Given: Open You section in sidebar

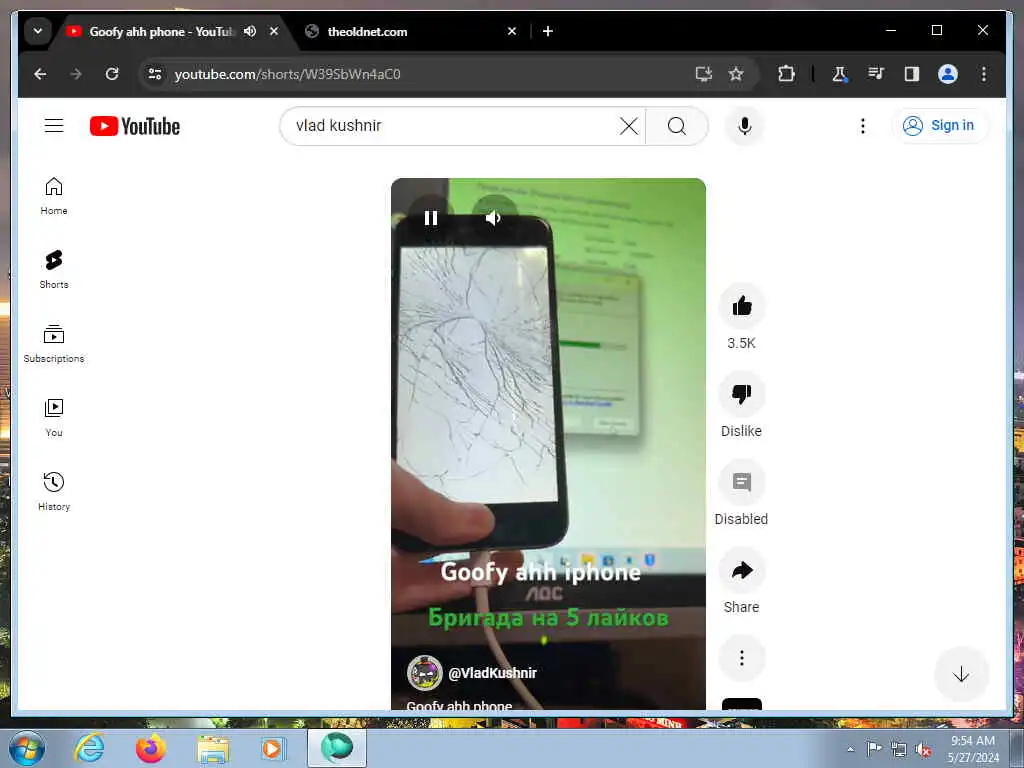Looking at the screenshot, I should point(54,417).
